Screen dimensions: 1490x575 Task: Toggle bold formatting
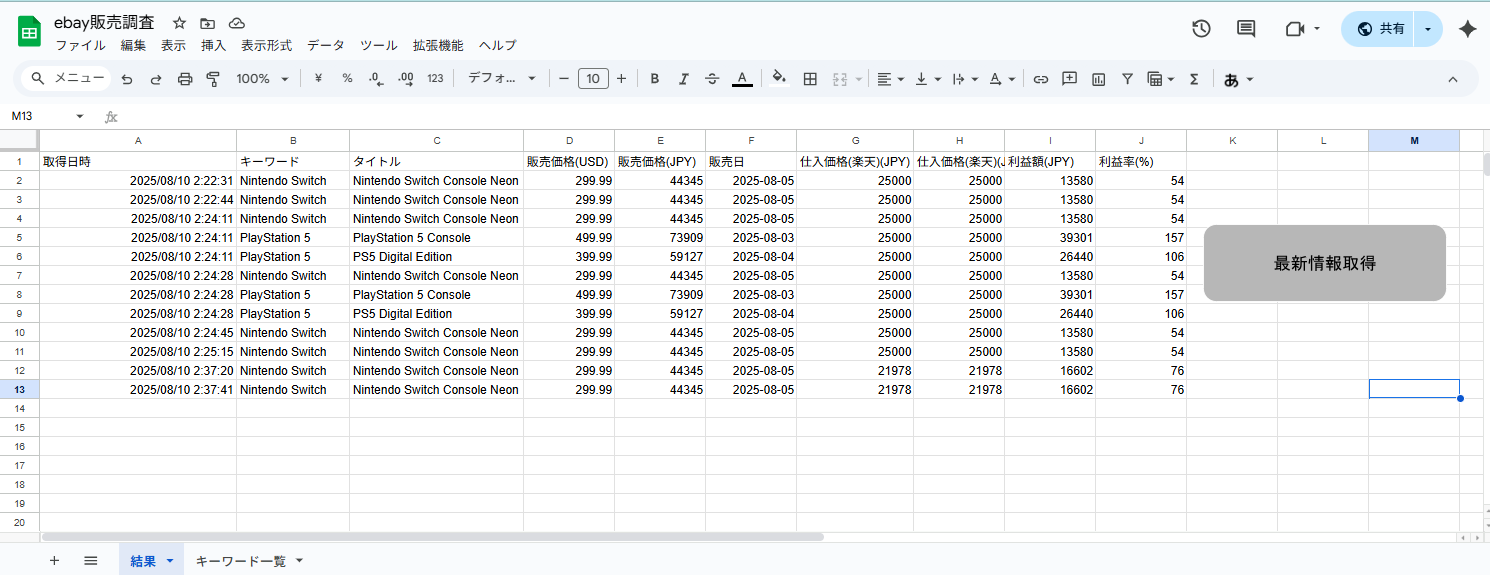(655, 79)
